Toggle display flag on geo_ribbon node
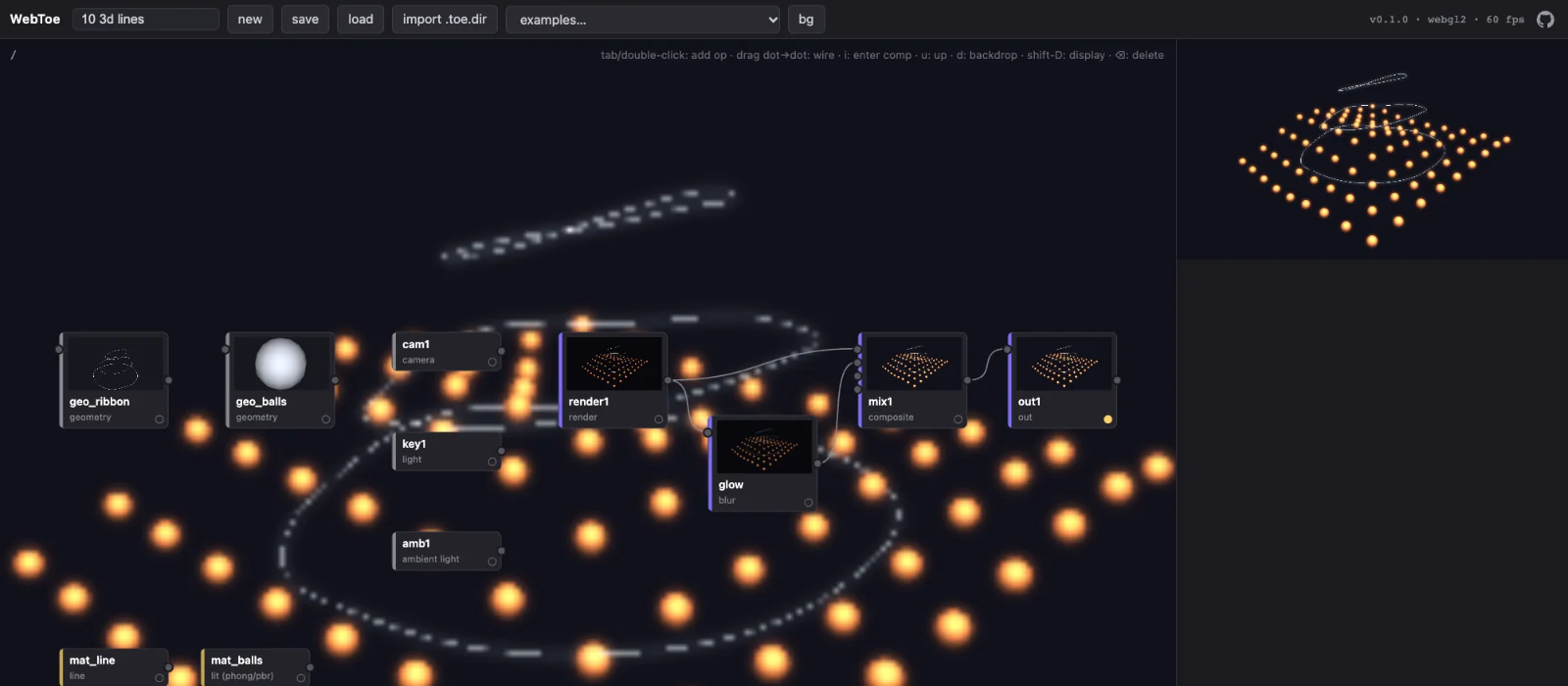 pyautogui.click(x=159, y=419)
